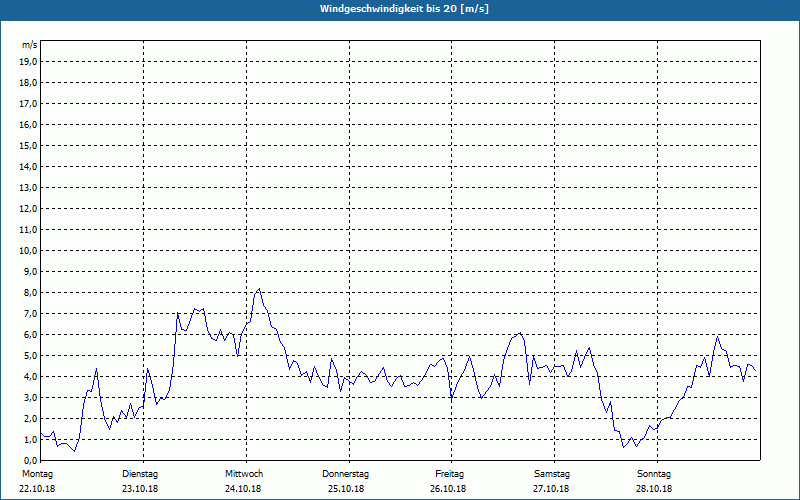This screenshot has width=800, height=500.
Task: Select the 7,0 y-axis label
Action: [31, 313]
